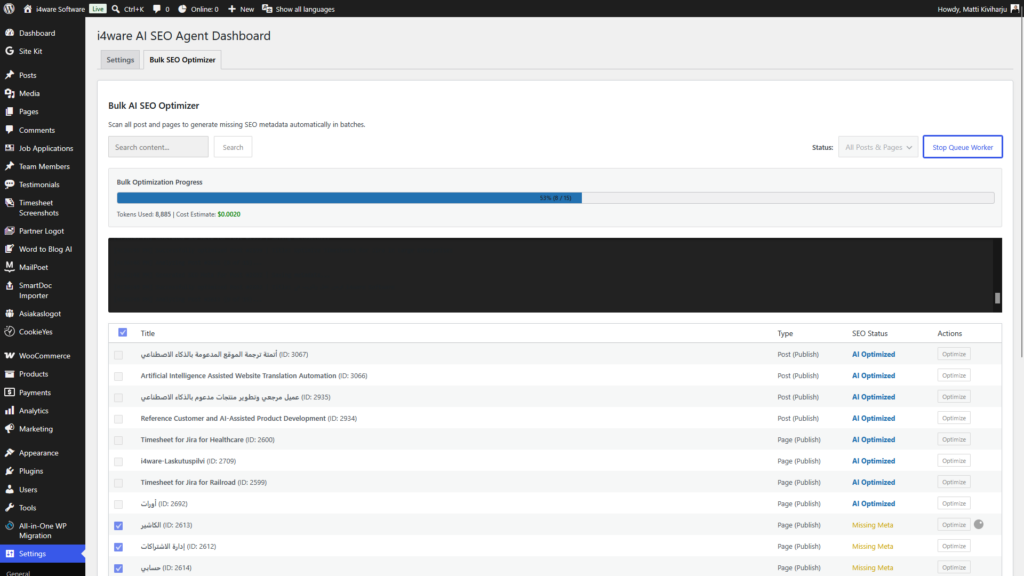
Task: Click the Partner Logot icon
Action: point(9,231)
